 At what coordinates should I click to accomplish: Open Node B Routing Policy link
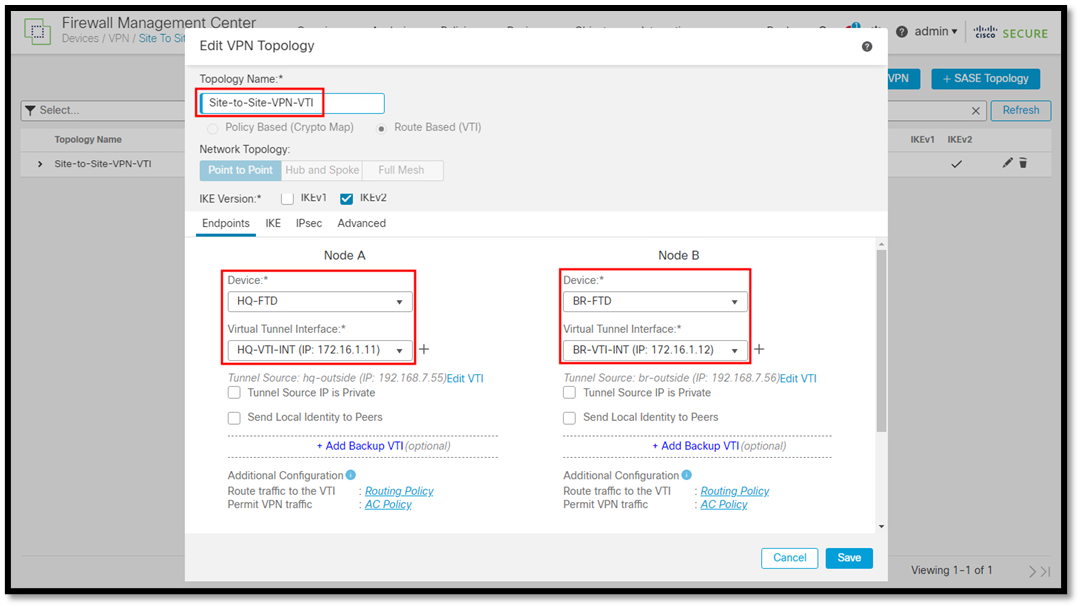click(735, 491)
